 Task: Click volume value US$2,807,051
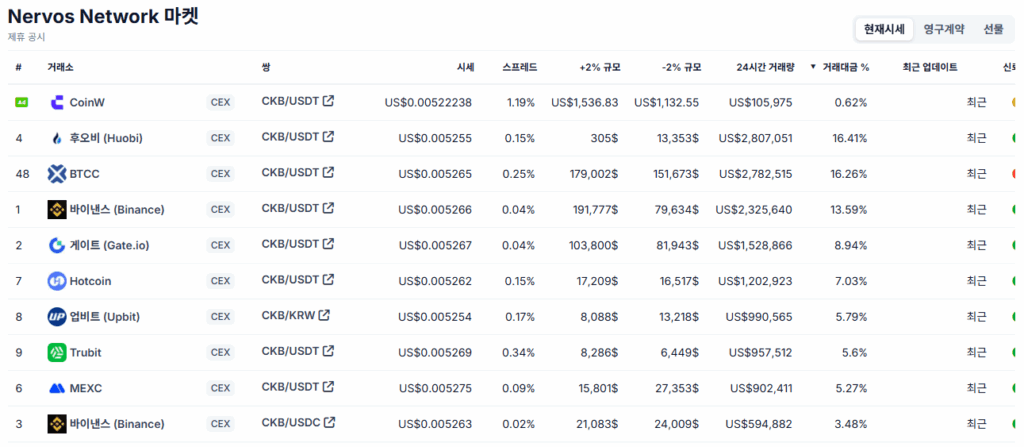(x=756, y=138)
